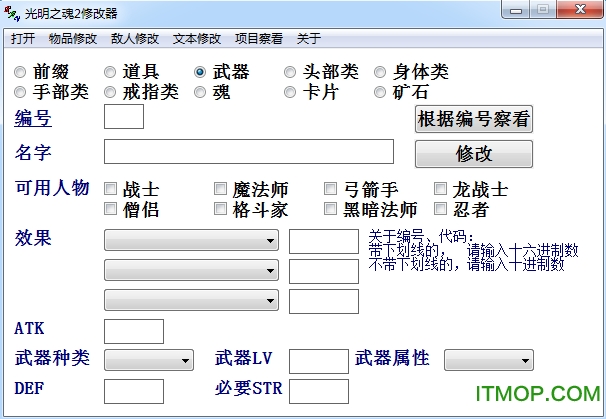Open the third 效果 dropdown list

click(x=192, y=301)
